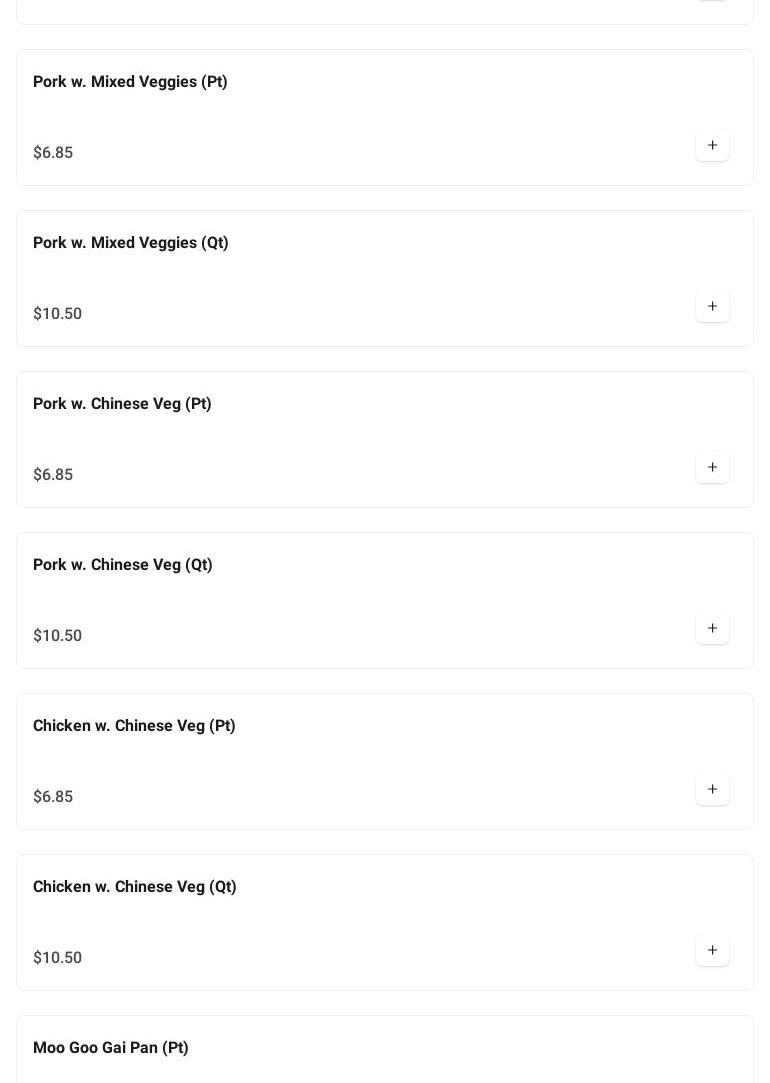Click $10.50 price of Pork Mixed Veggies Qt
This screenshot has width=770, height=1083.
pos(58,314)
